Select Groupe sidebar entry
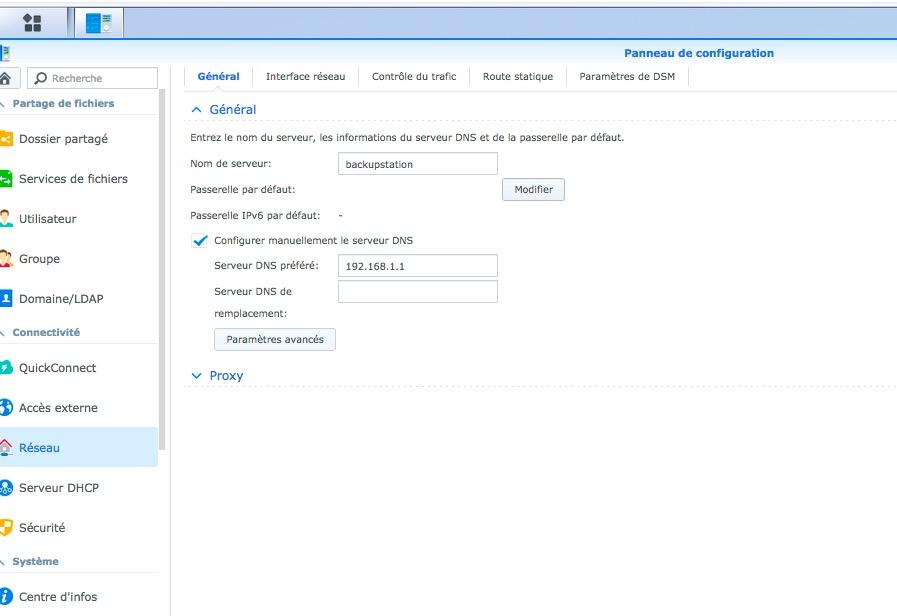 pyautogui.click(x=79, y=259)
